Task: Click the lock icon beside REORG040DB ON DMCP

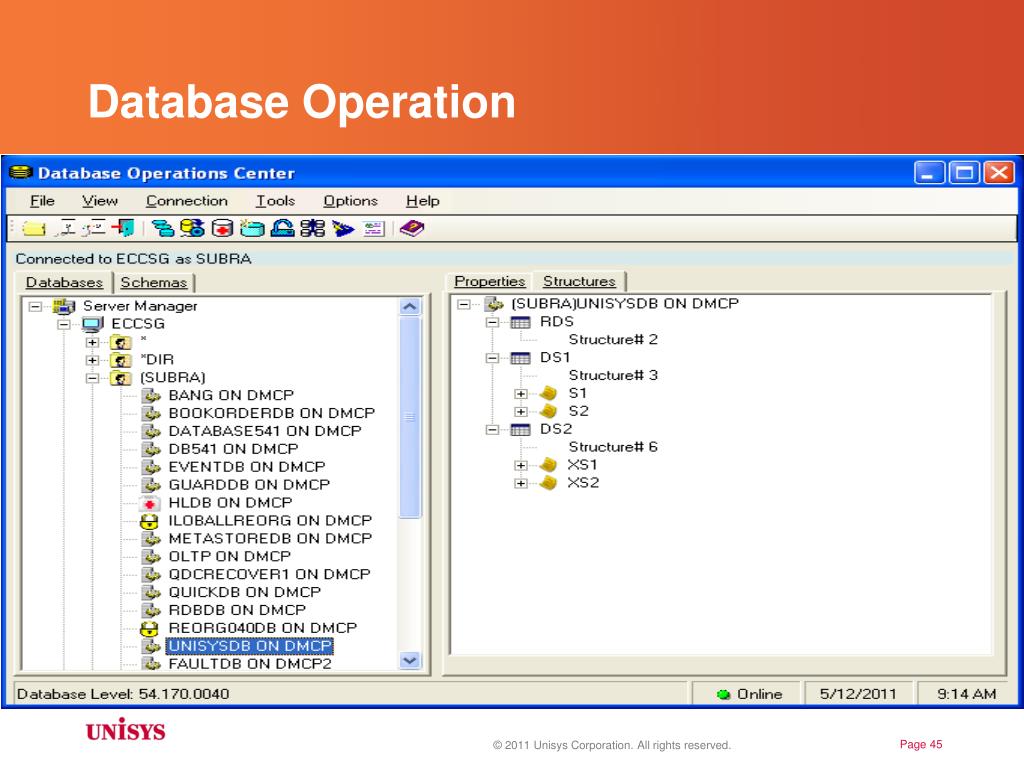Action: [x=150, y=628]
